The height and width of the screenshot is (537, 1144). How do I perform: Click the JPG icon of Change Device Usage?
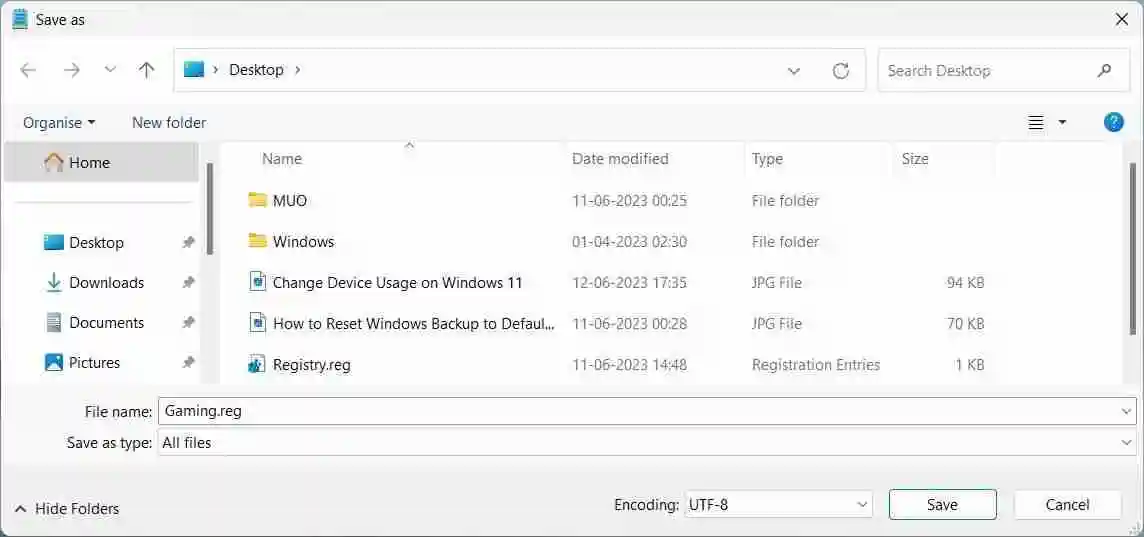pyautogui.click(x=257, y=282)
